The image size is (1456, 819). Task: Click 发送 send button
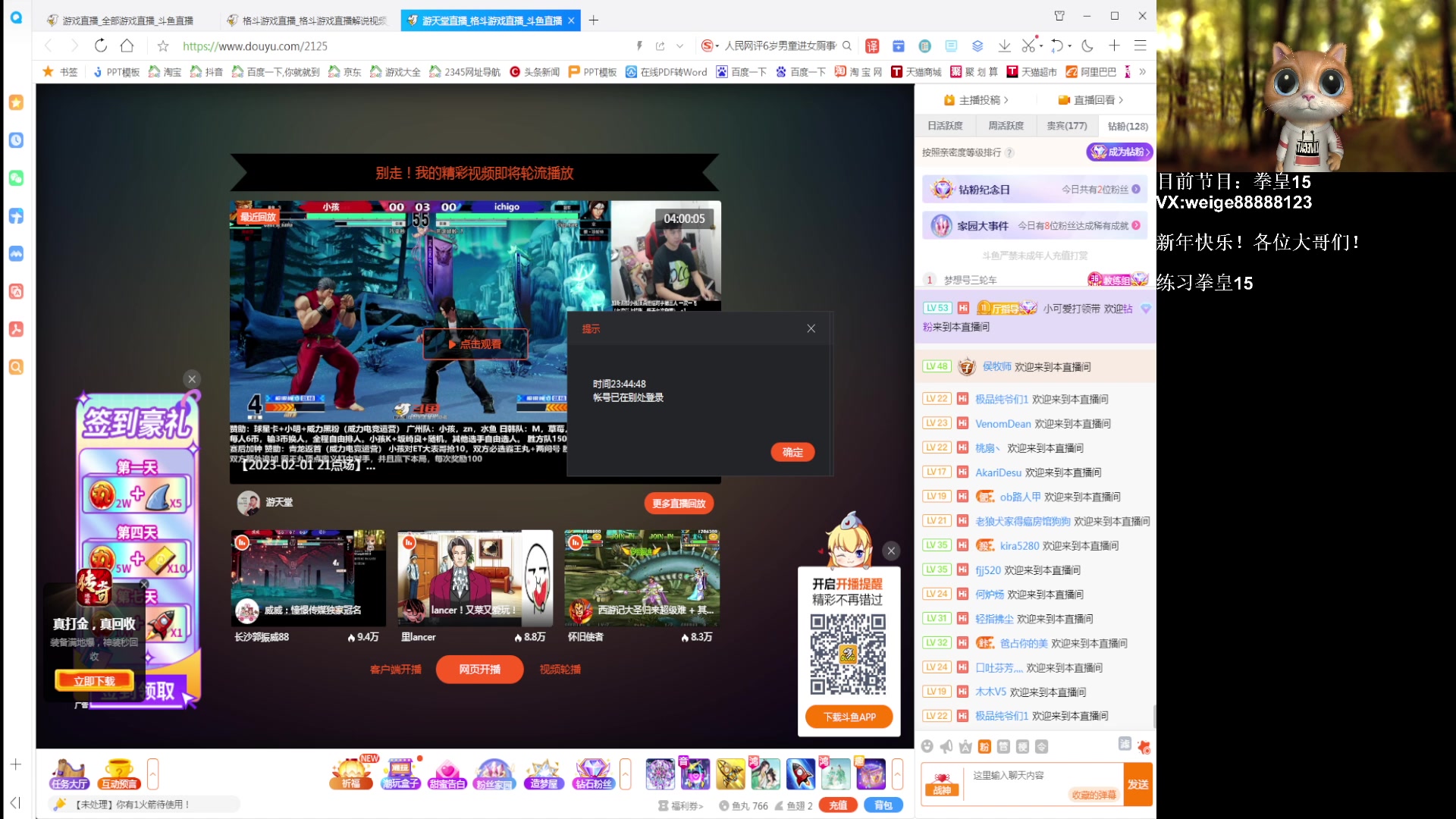coord(1137,785)
